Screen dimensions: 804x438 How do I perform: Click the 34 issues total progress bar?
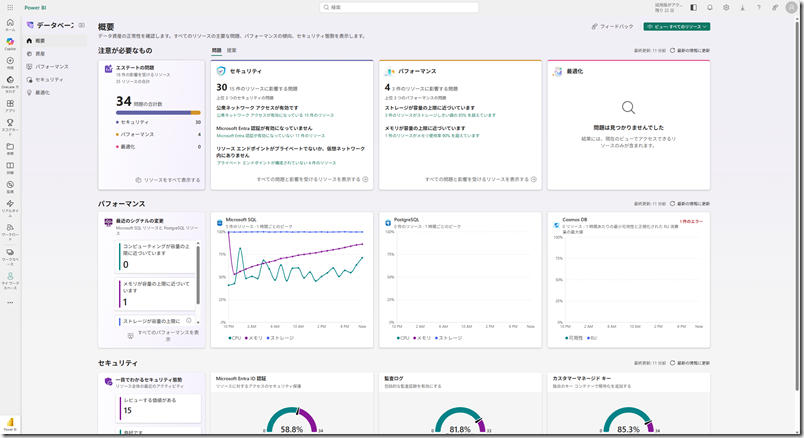[x=158, y=112]
